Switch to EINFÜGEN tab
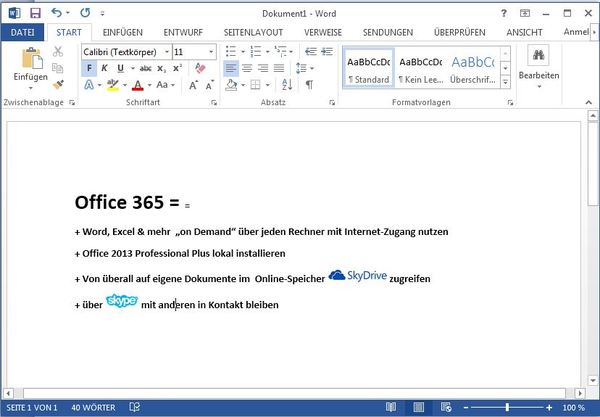 [123, 33]
